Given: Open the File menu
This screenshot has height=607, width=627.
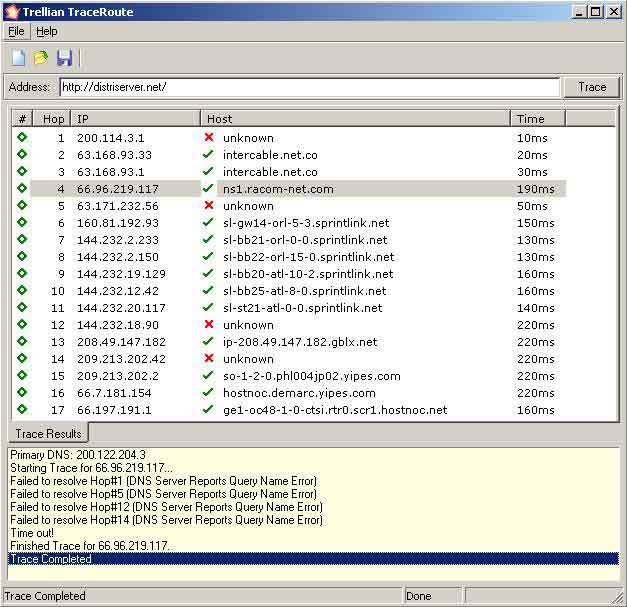Looking at the screenshot, I should point(16,31).
